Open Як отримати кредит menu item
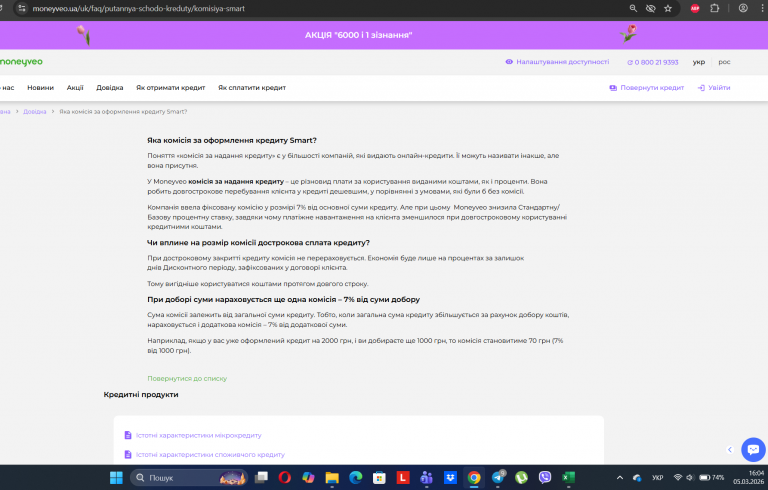The image size is (768, 490). 170,88
